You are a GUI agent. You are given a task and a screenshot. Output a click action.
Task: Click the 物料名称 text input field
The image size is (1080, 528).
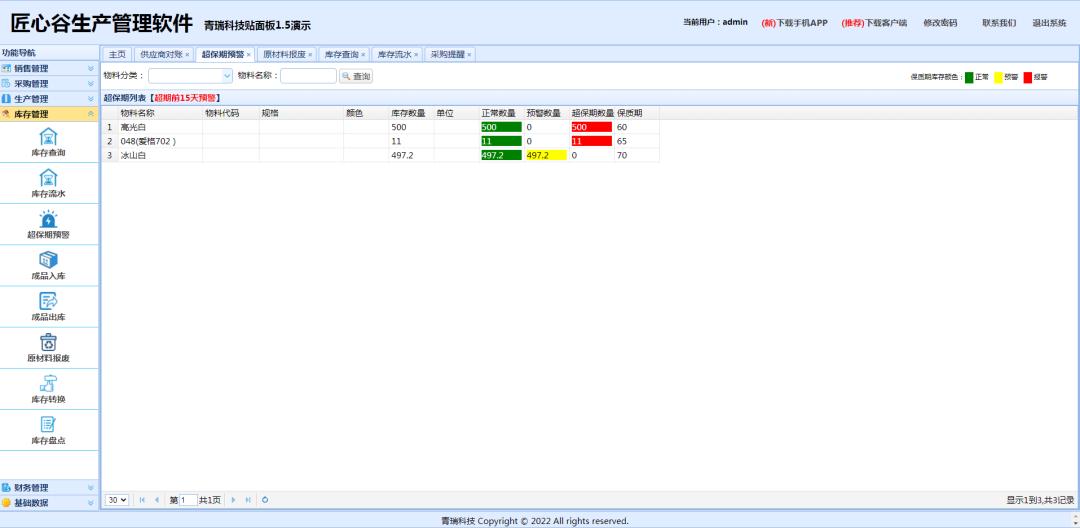[308, 76]
